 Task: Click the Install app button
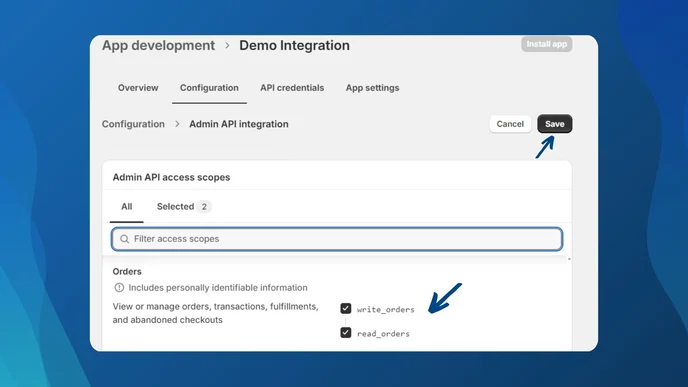pos(546,44)
